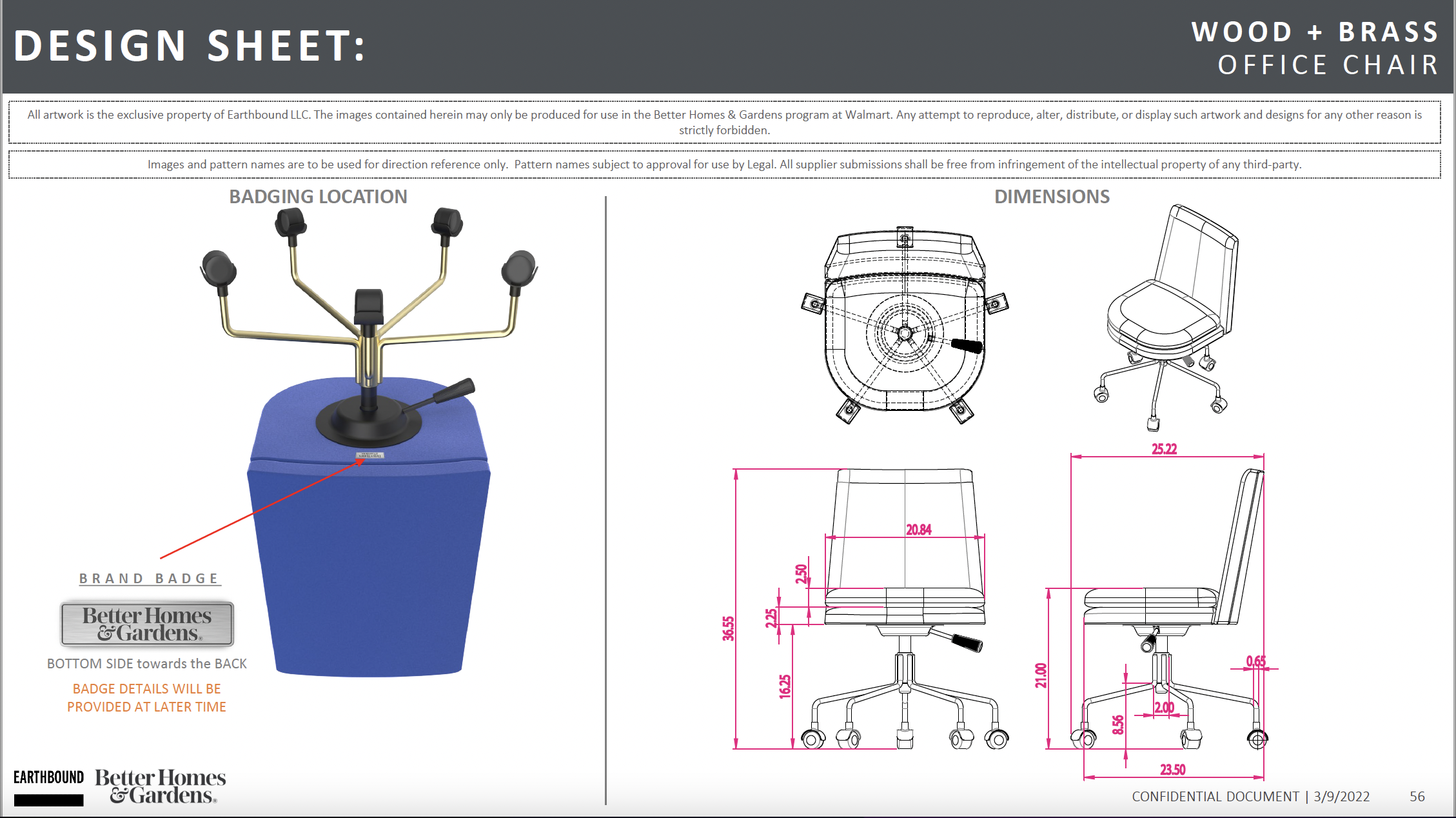Click the isometric chair line drawing
This screenshot has width=1456, height=818.
[x=1166, y=317]
